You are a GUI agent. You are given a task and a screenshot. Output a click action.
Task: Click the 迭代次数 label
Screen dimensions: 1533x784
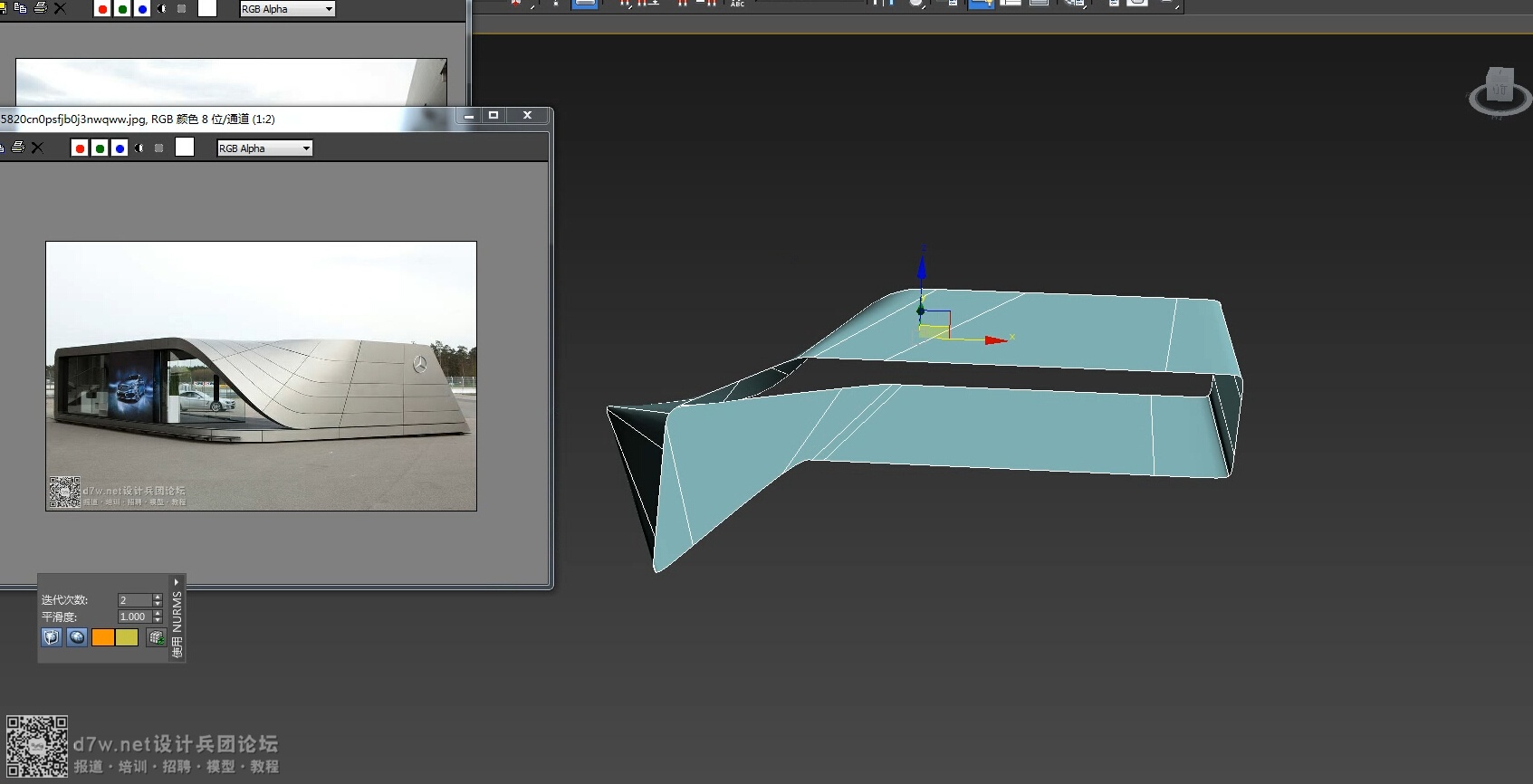click(64, 600)
